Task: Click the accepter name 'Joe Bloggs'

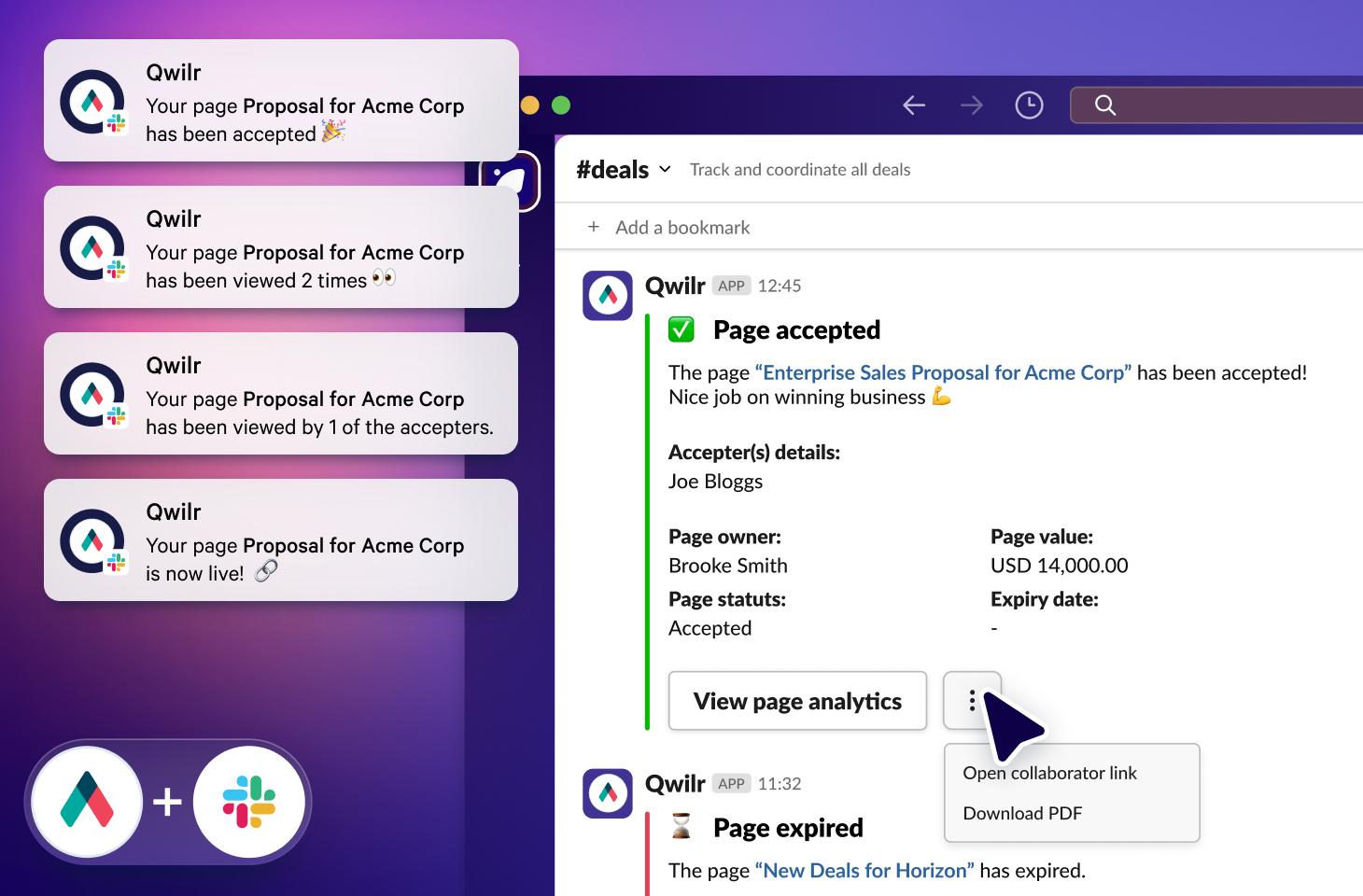Action: (715, 482)
